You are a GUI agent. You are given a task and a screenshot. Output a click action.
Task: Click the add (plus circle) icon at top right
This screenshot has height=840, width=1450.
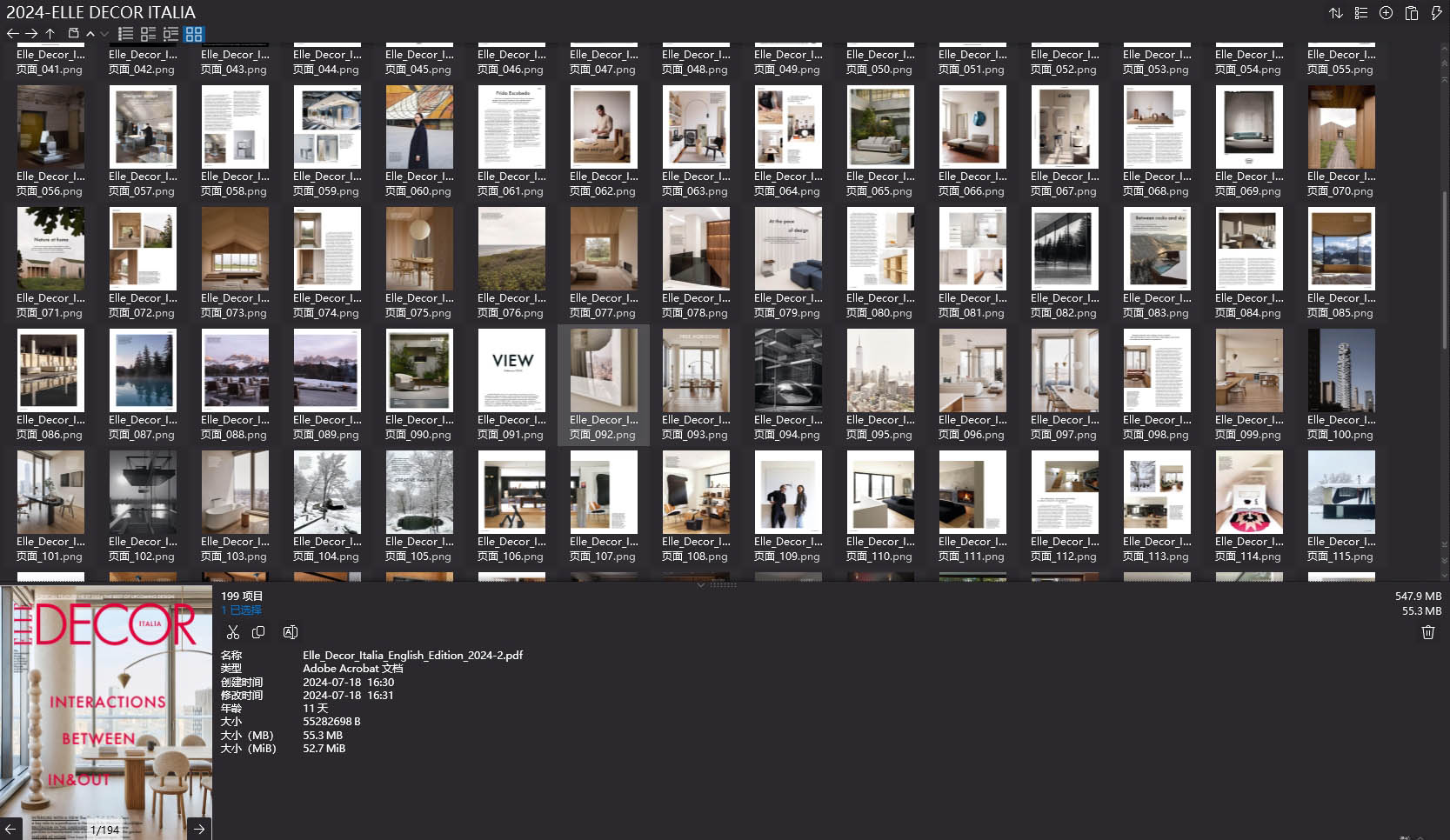coord(1386,13)
